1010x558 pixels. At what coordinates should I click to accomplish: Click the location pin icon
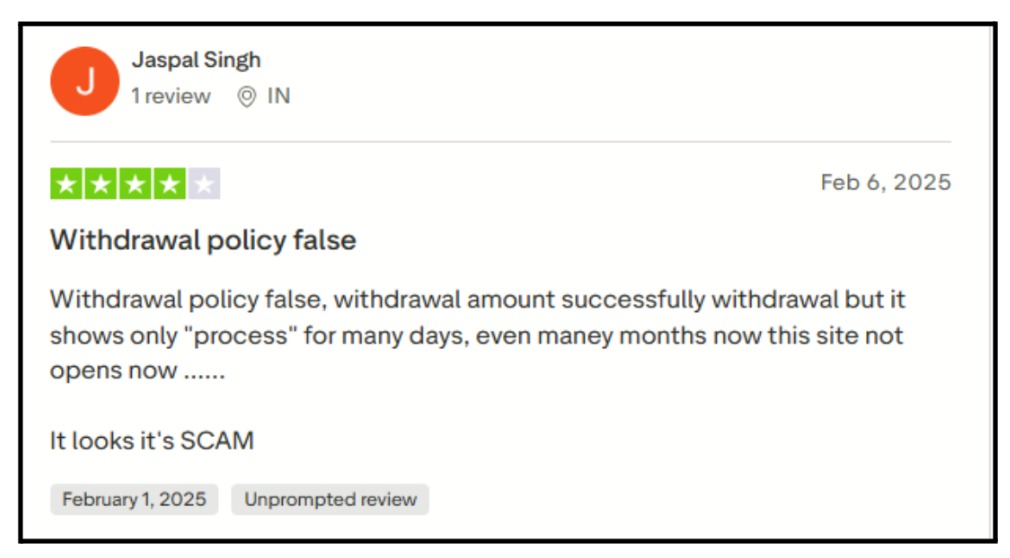[x=246, y=97]
